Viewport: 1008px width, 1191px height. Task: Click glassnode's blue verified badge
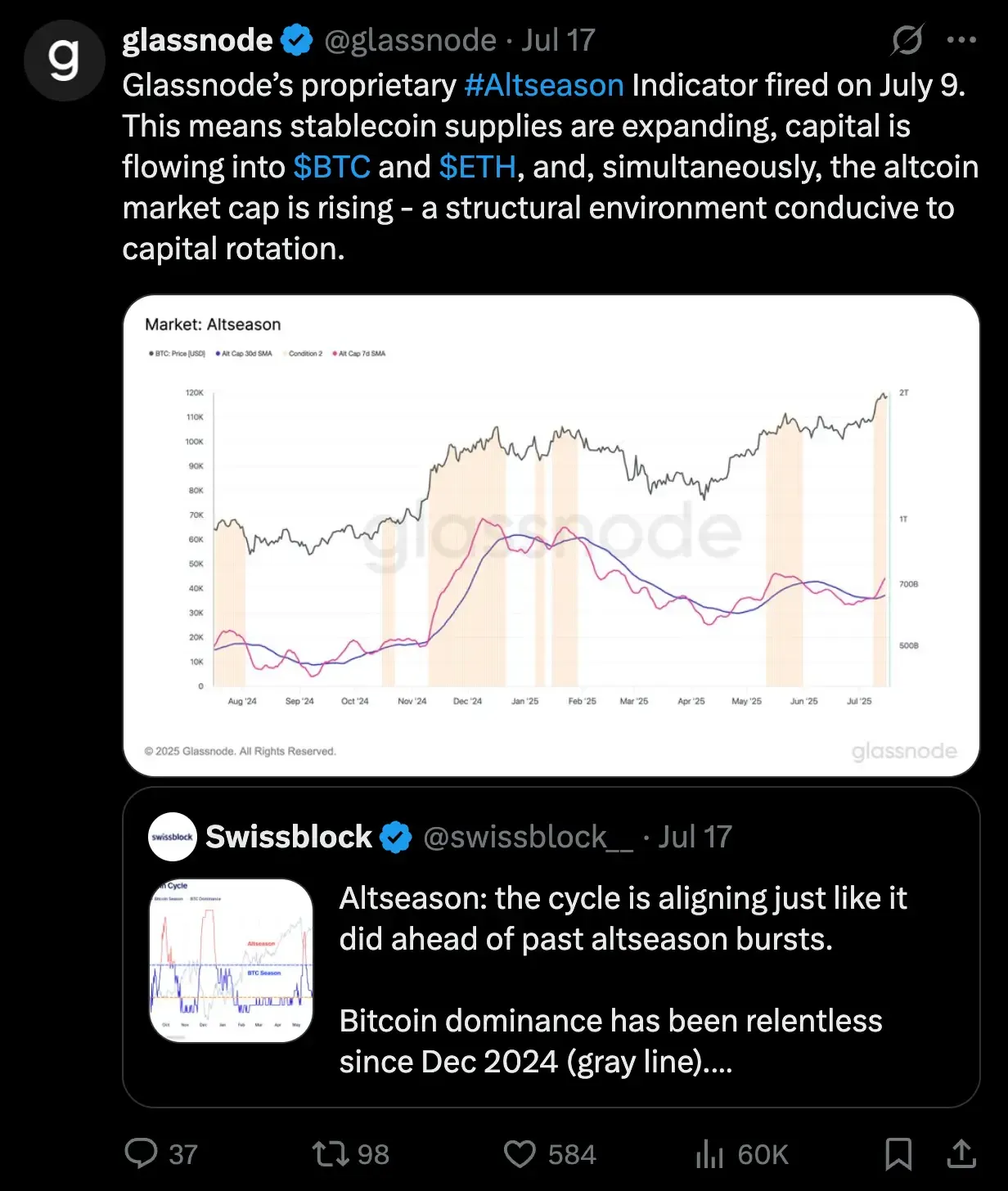click(x=297, y=40)
